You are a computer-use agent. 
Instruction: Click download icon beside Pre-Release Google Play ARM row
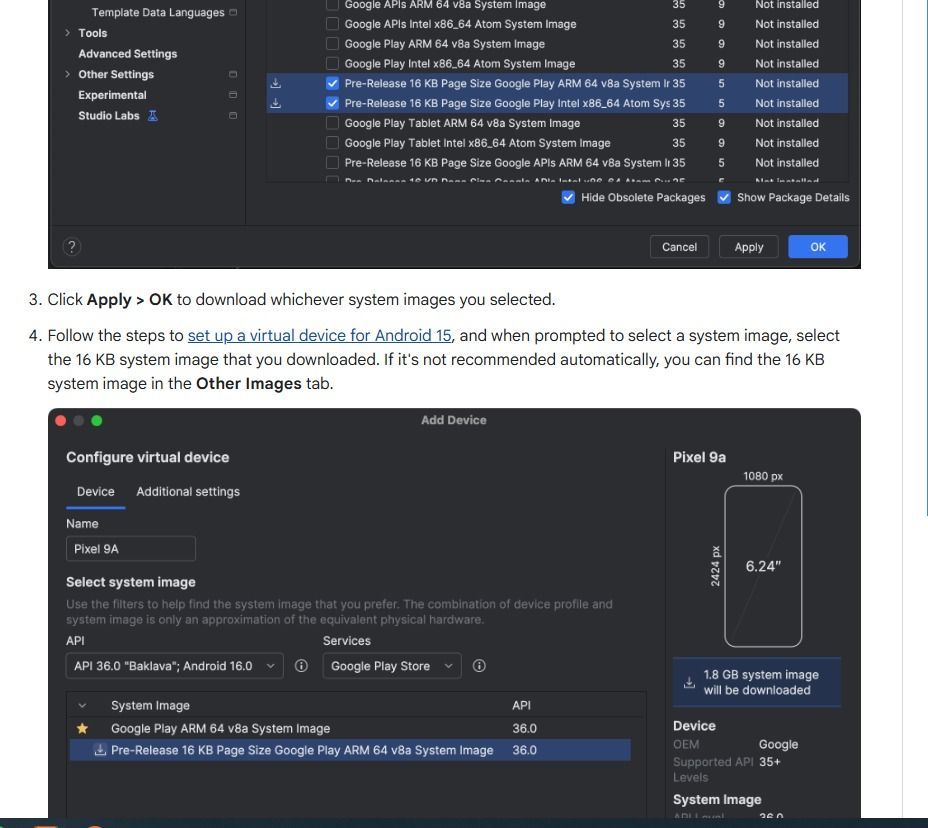point(276,84)
